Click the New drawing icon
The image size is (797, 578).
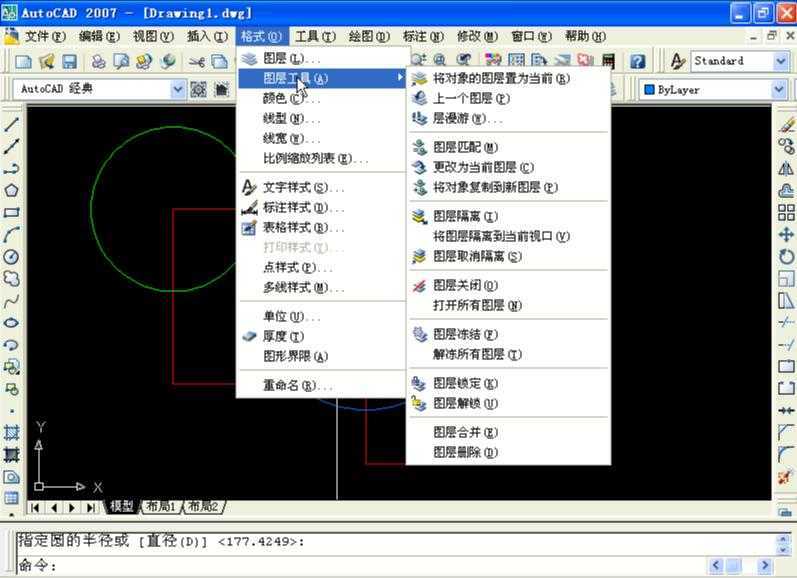click(x=23, y=62)
